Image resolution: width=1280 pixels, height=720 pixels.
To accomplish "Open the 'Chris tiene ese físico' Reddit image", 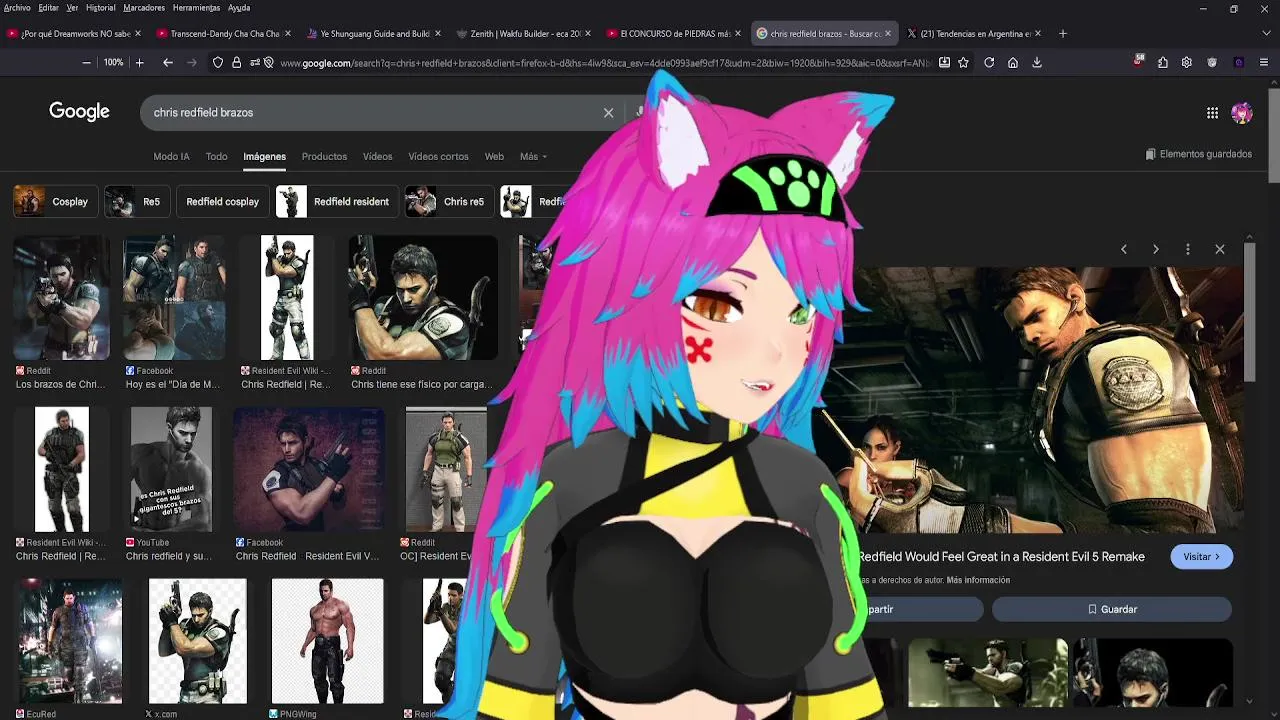I will tap(423, 298).
